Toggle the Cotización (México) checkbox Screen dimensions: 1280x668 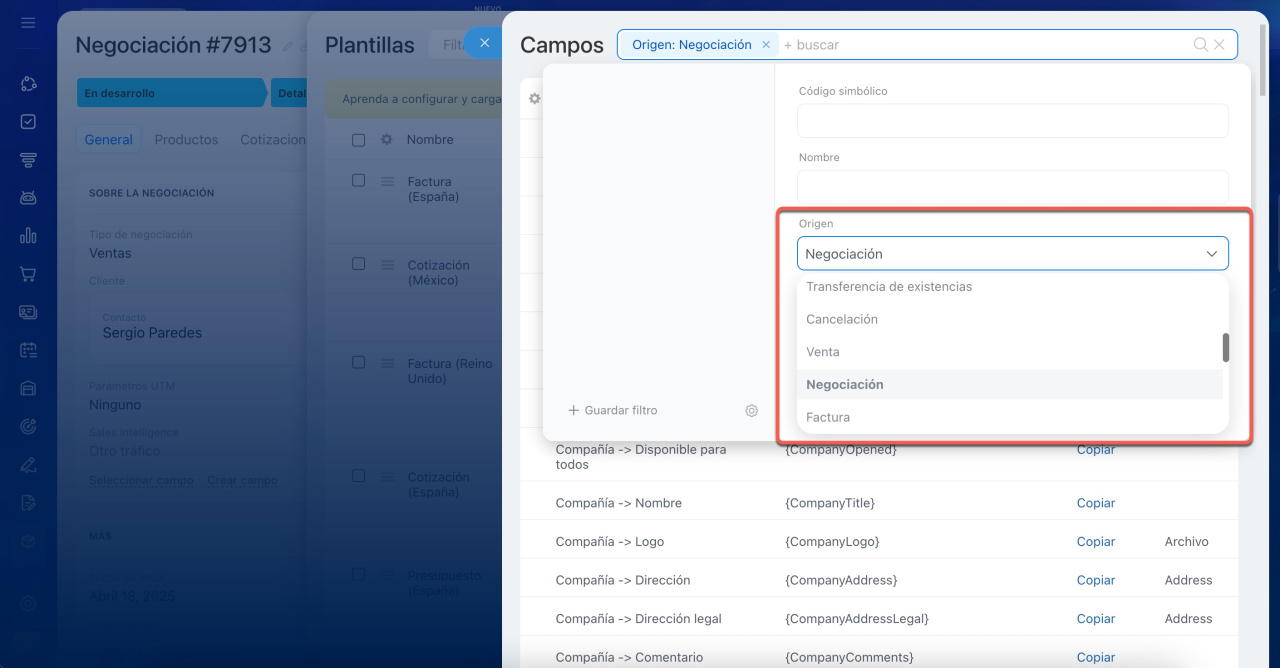click(x=359, y=264)
